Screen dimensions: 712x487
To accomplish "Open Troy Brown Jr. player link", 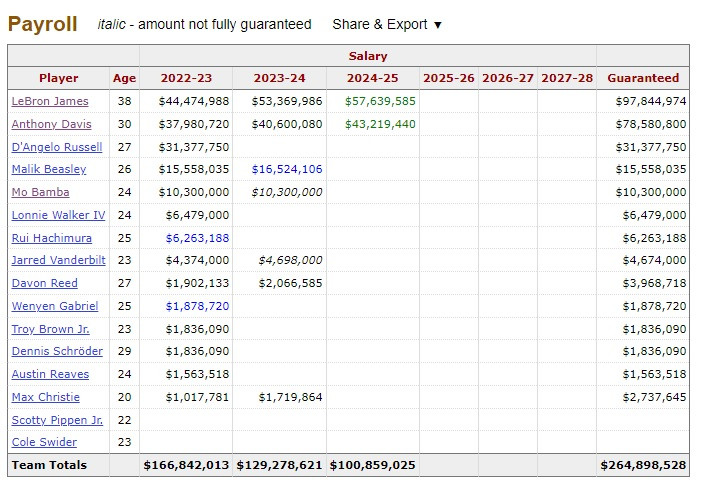I will coord(50,329).
